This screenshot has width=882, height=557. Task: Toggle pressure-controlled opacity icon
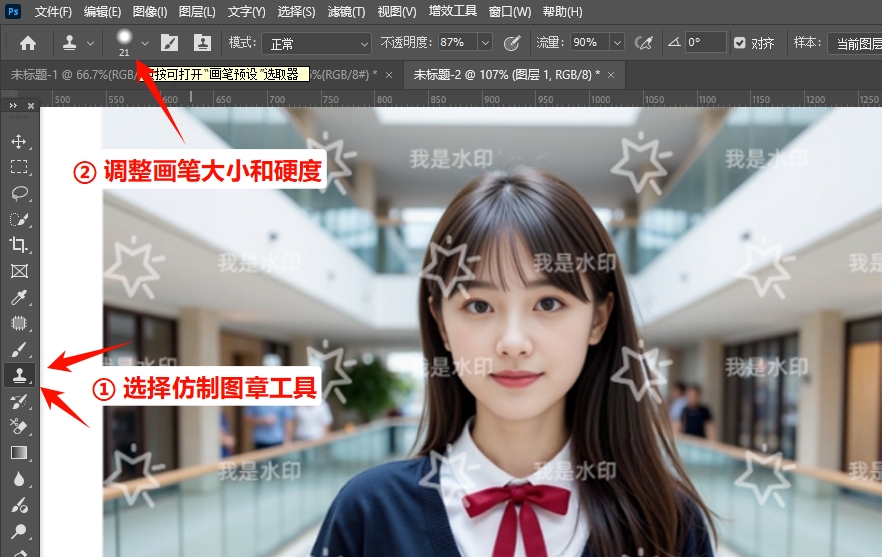click(512, 43)
